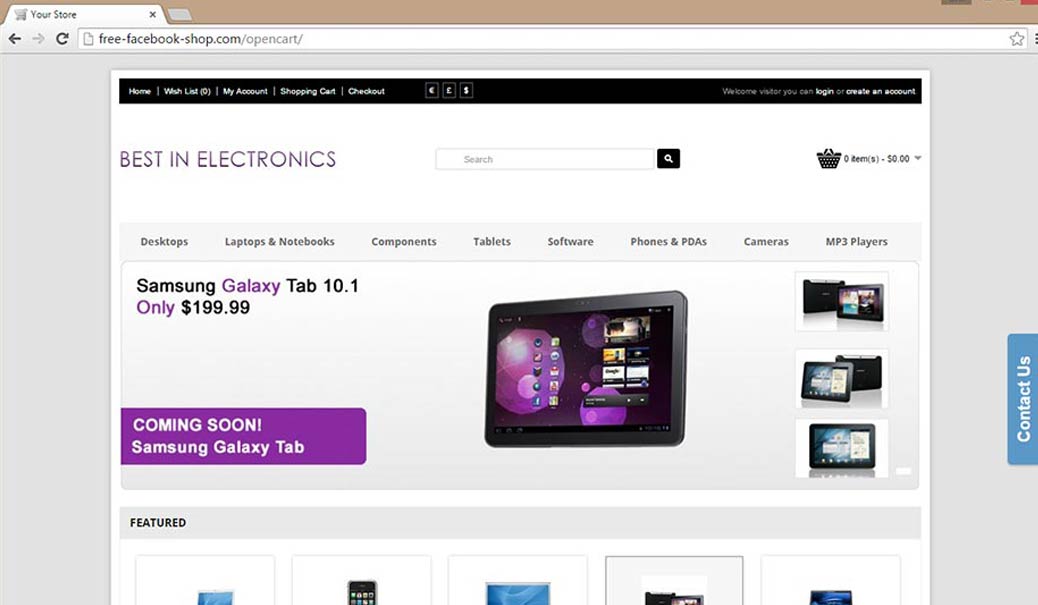Open My Account link
This screenshot has width=1038, height=605.
point(245,91)
